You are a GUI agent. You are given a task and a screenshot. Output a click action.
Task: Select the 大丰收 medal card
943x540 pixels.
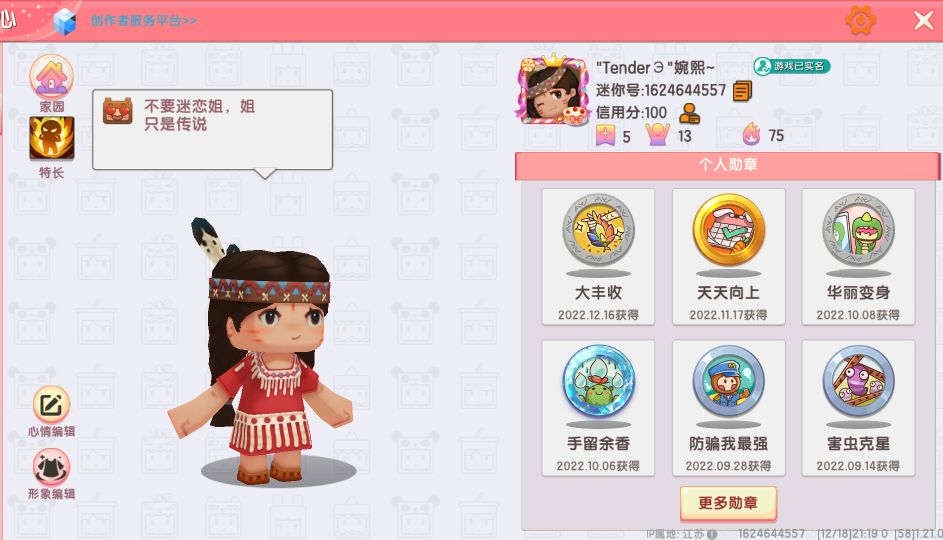(598, 257)
